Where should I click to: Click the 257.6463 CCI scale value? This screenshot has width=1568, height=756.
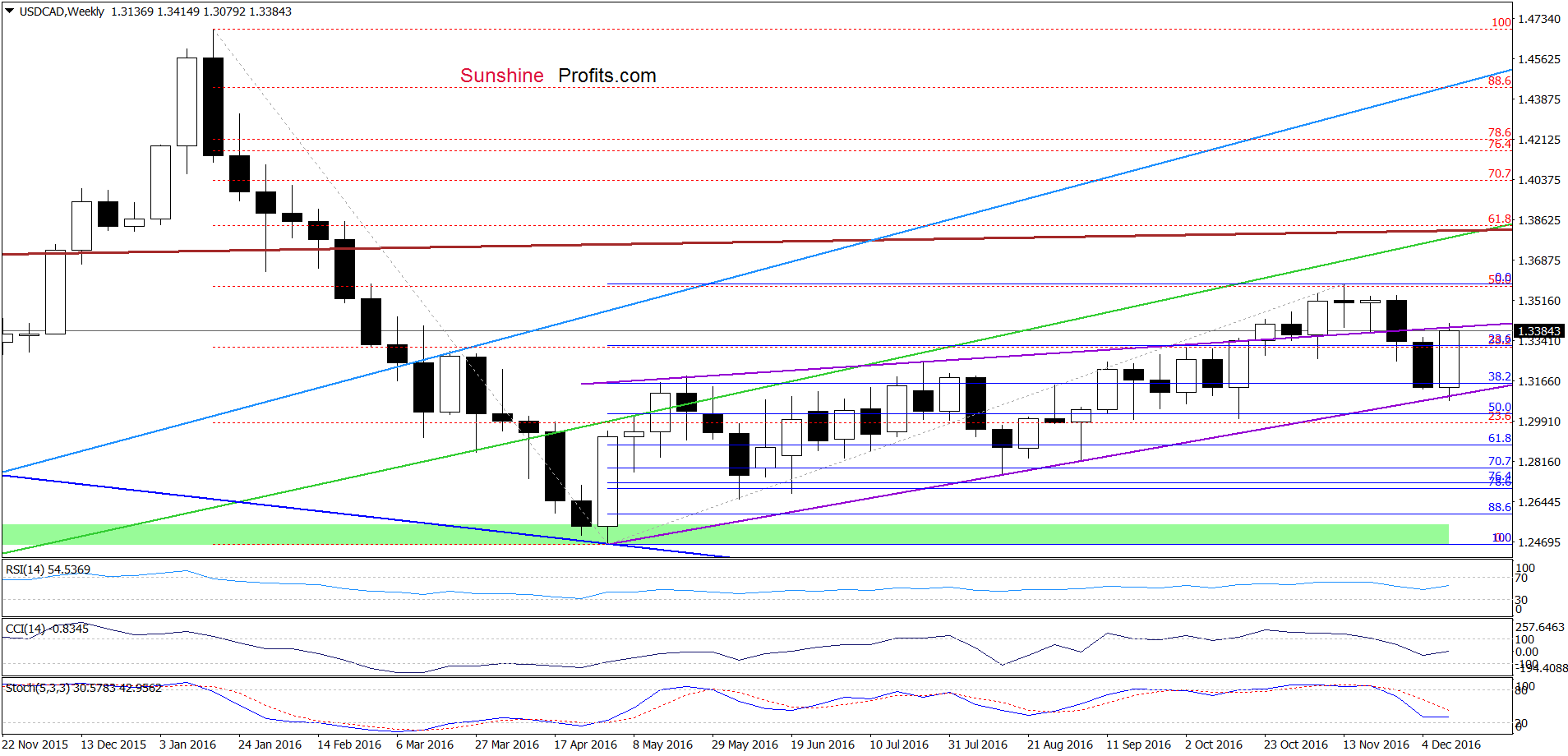pos(1540,627)
